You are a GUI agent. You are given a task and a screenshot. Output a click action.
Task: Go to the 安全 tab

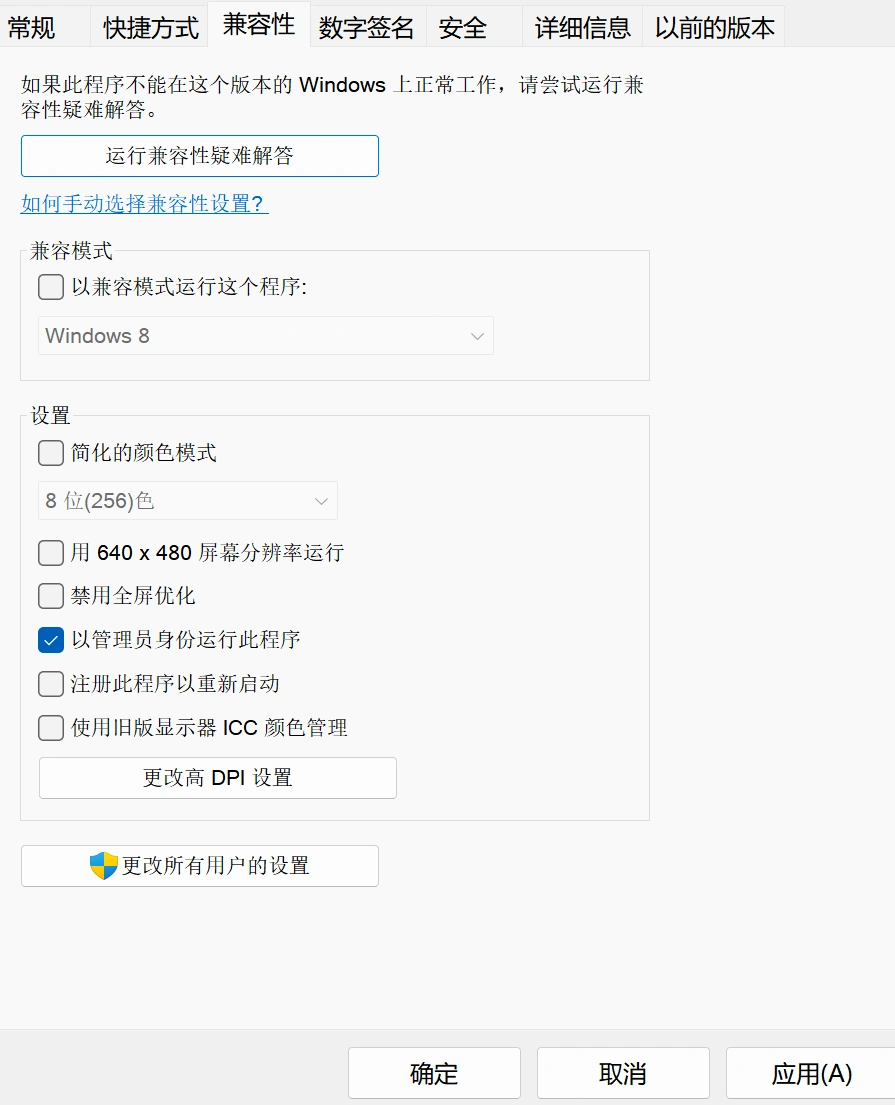pos(462,28)
